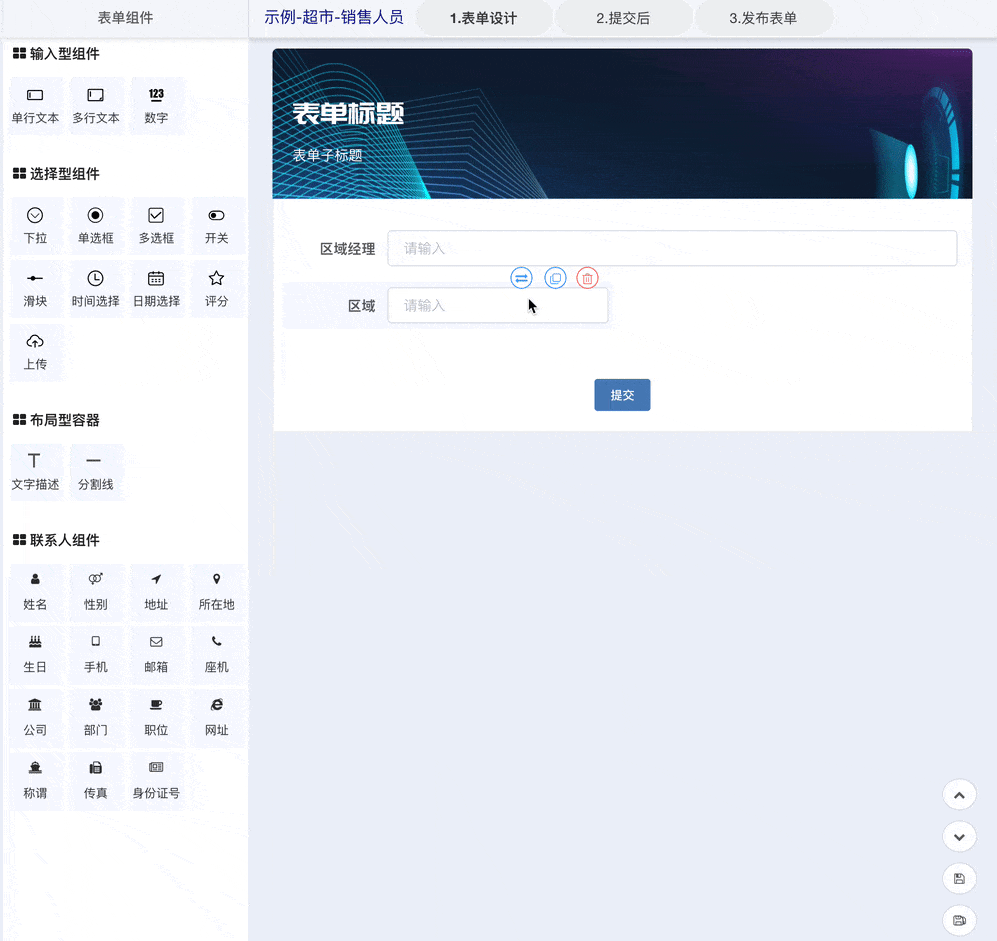
Task: Click the 区域经理 text input field
Action: pos(672,248)
